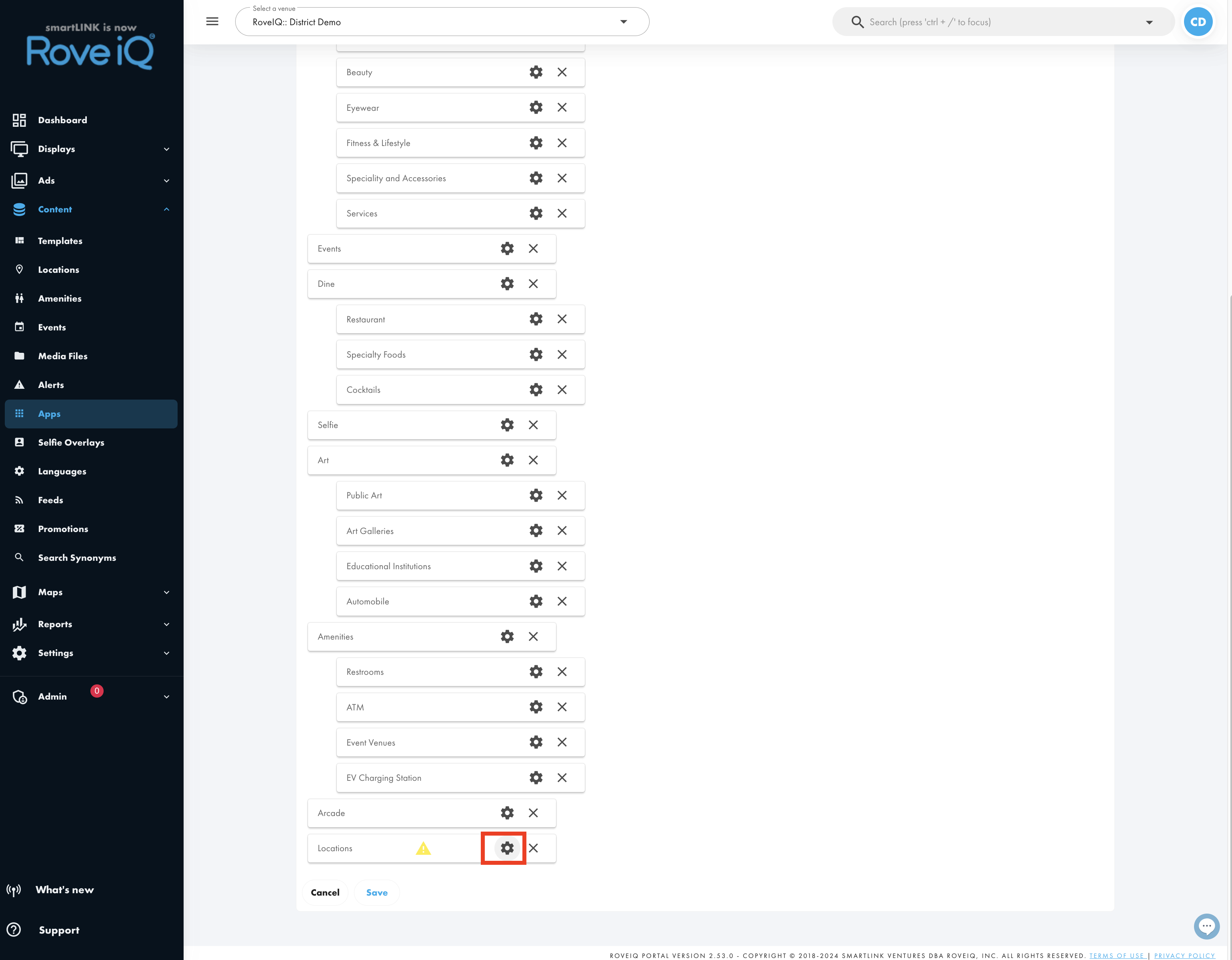Open the chat bubble widget
The image size is (1232, 960).
click(x=1206, y=926)
